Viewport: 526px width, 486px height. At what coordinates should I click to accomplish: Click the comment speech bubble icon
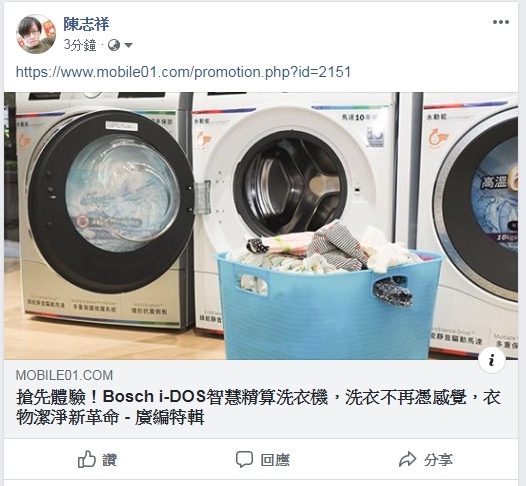(x=244, y=459)
